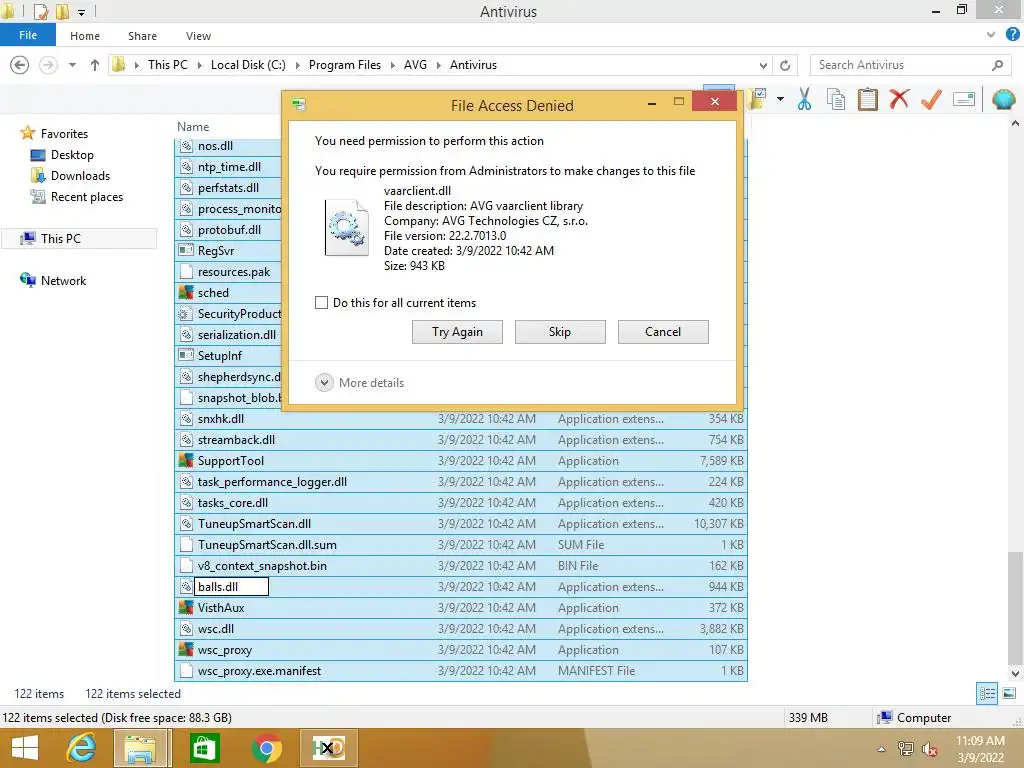
Task: Click the Name column header
Action: [x=193, y=127]
